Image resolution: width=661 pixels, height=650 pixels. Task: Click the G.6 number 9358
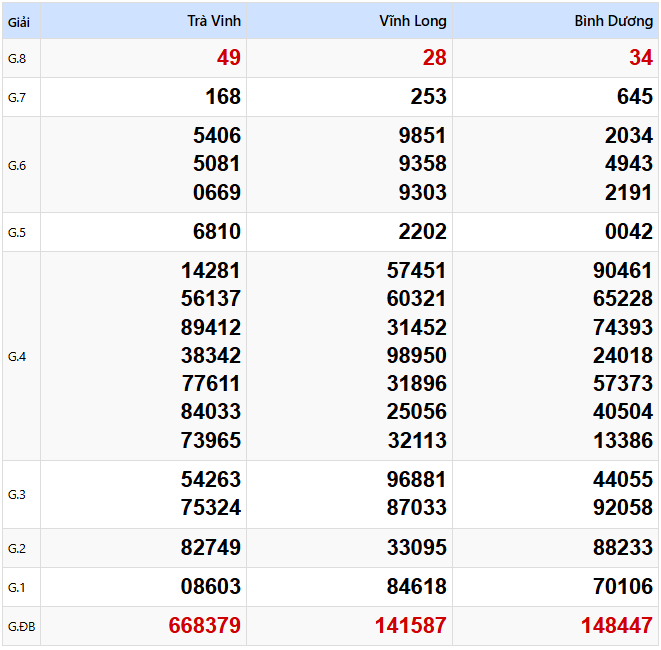pos(422,164)
